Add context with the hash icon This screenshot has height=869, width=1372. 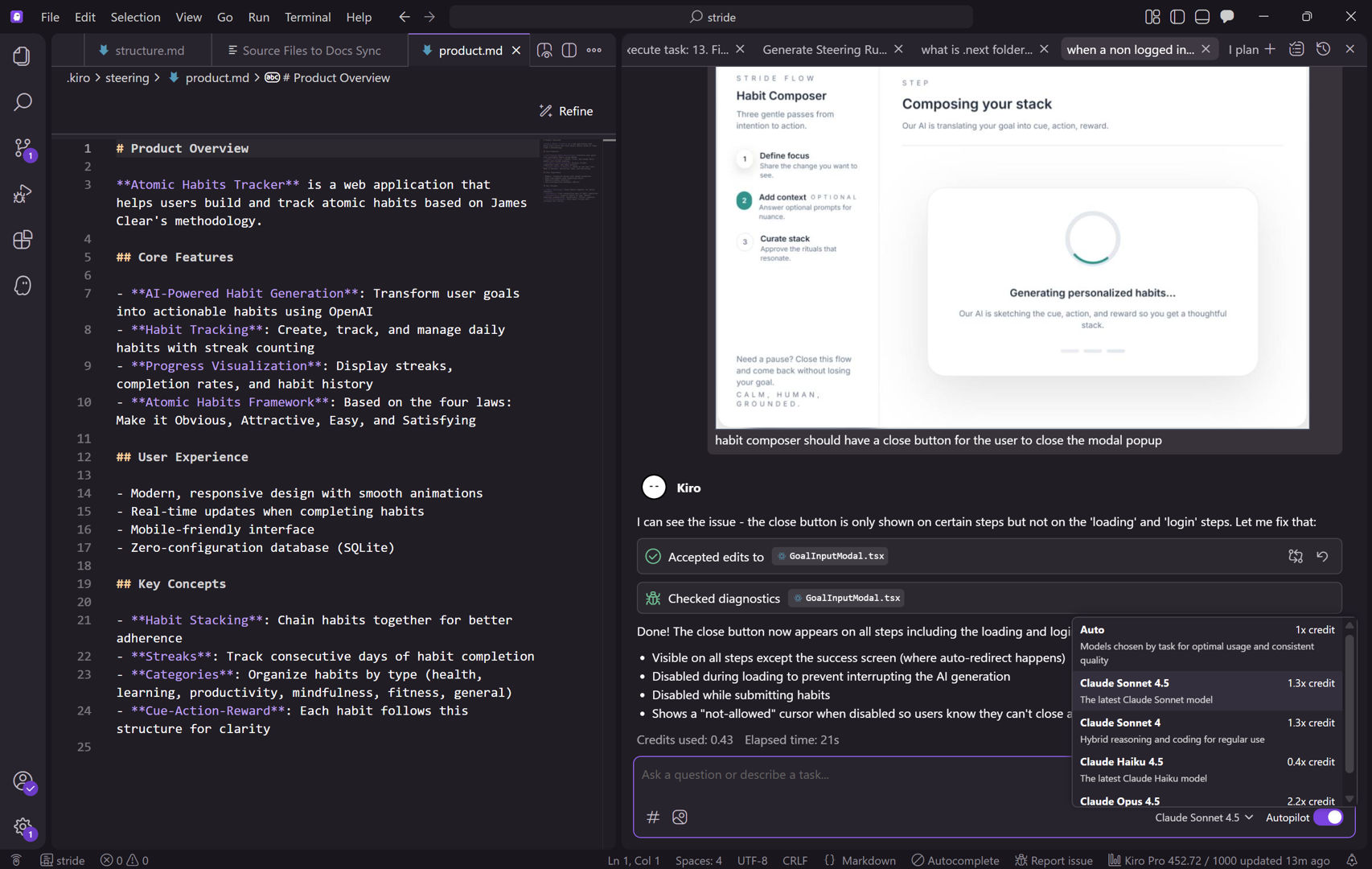coord(653,817)
